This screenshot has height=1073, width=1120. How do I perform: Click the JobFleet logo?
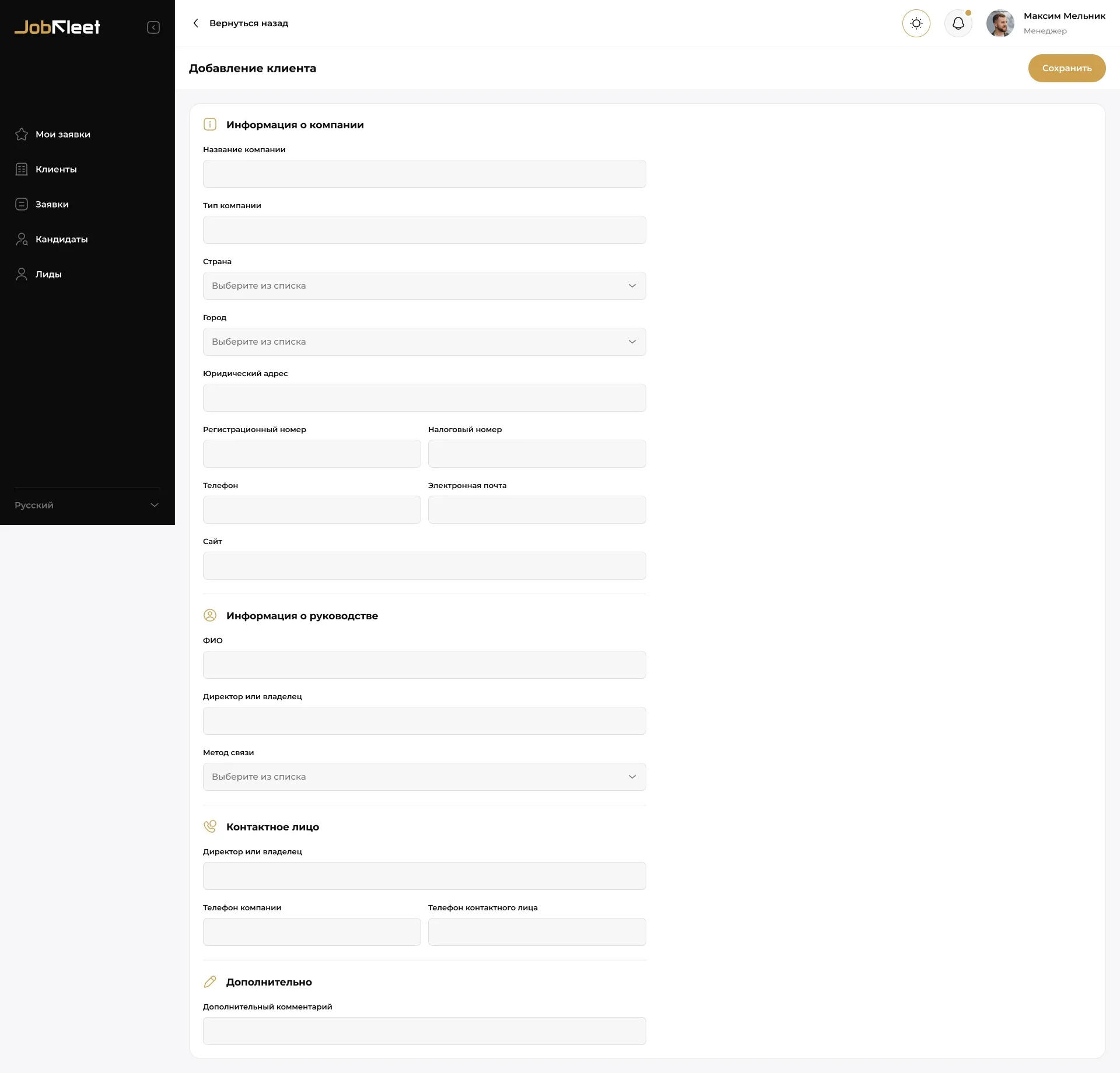57,26
